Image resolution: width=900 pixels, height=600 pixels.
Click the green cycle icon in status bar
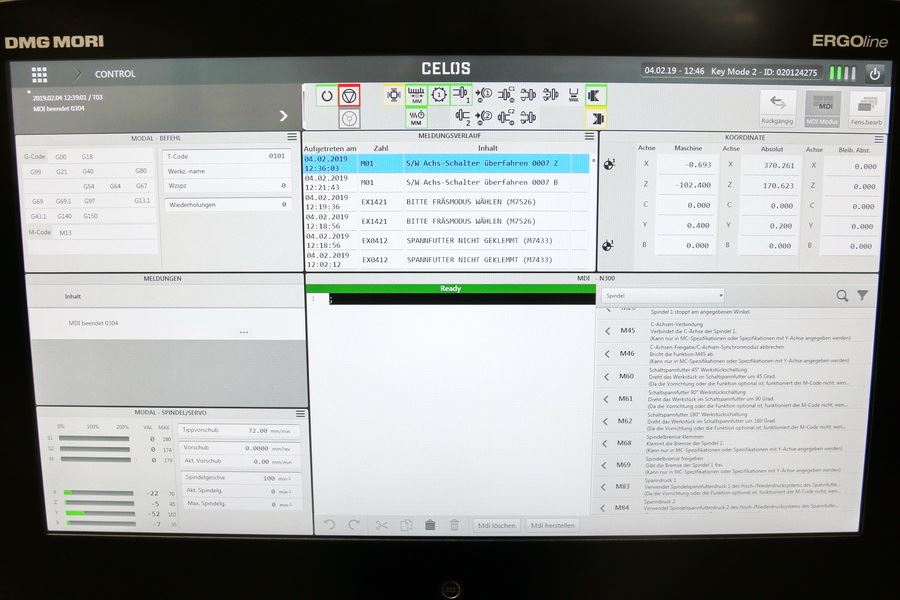coord(326,95)
